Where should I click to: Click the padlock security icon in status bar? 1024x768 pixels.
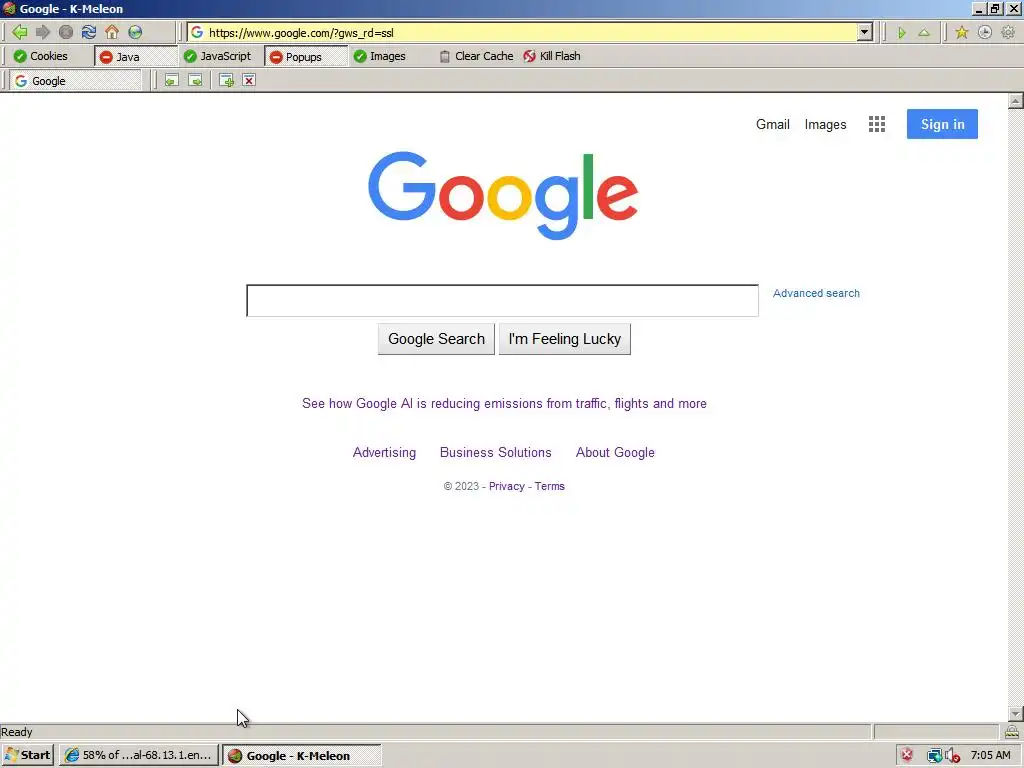[x=1012, y=731]
